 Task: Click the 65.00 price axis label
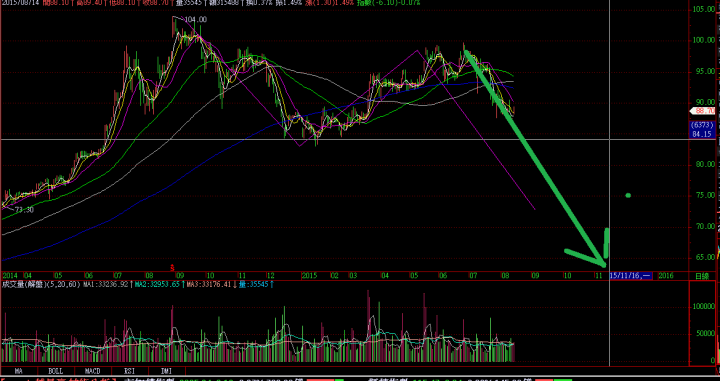(x=705, y=258)
